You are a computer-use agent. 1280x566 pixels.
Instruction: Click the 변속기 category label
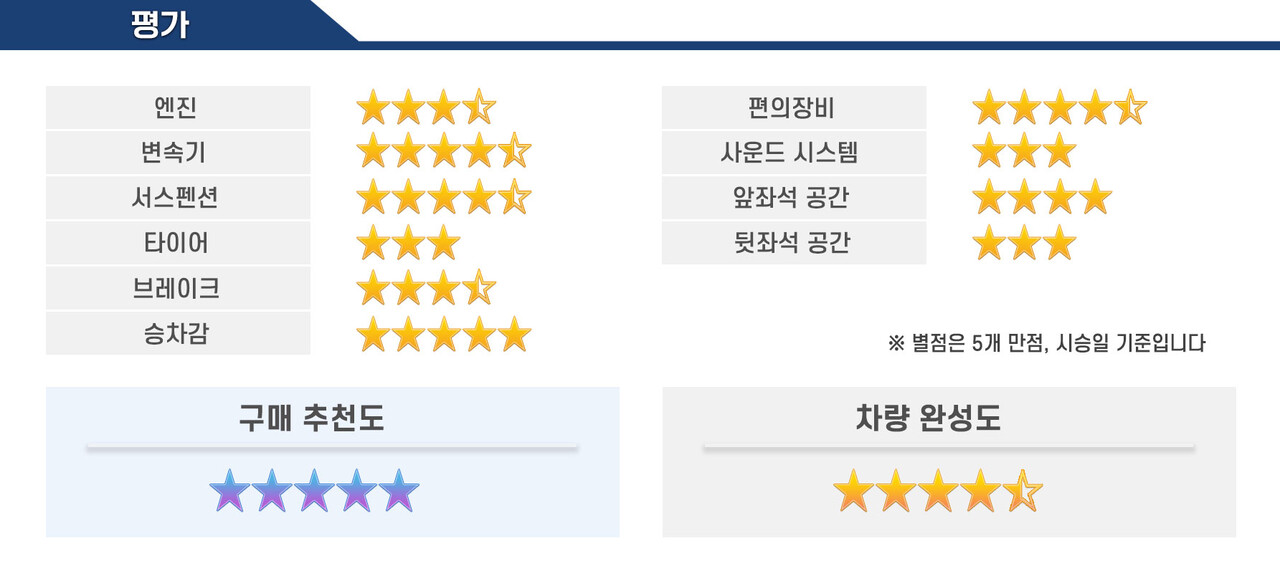coord(178,153)
